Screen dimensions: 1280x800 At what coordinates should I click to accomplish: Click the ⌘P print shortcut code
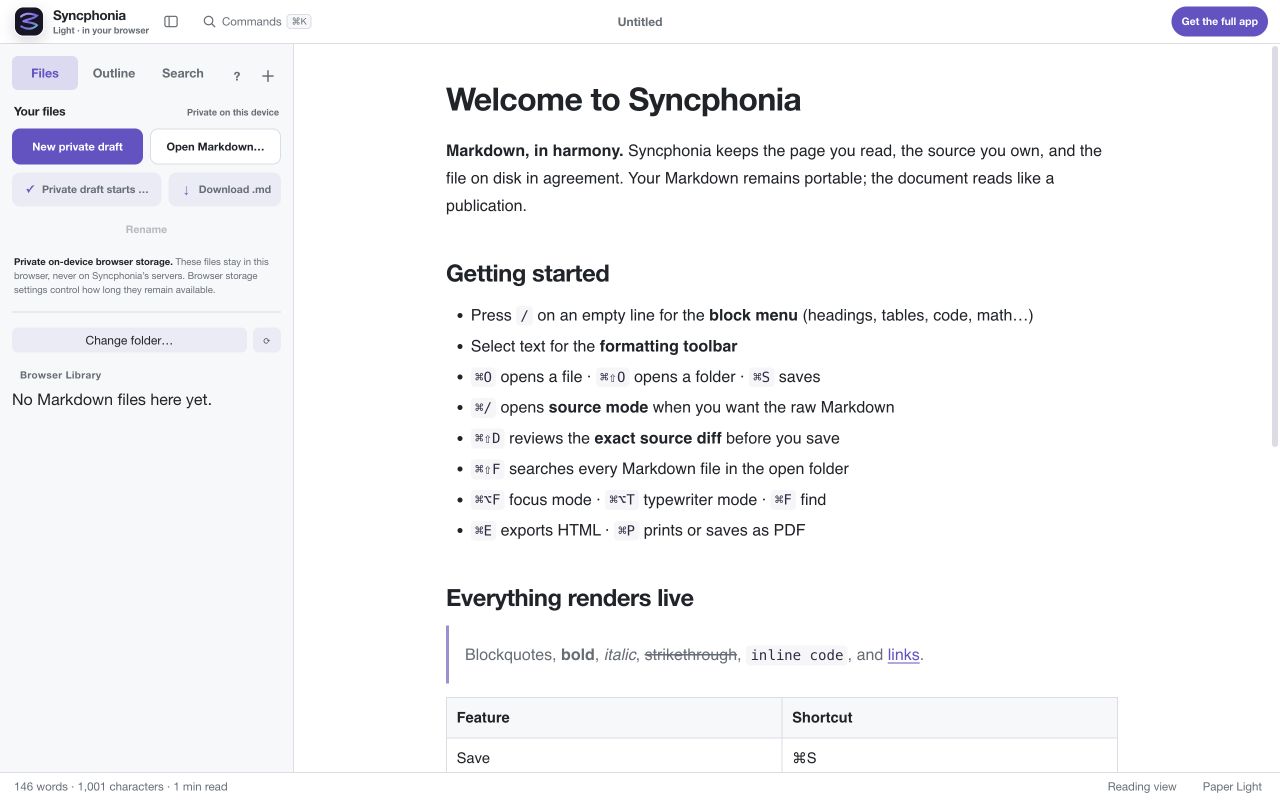click(627, 530)
